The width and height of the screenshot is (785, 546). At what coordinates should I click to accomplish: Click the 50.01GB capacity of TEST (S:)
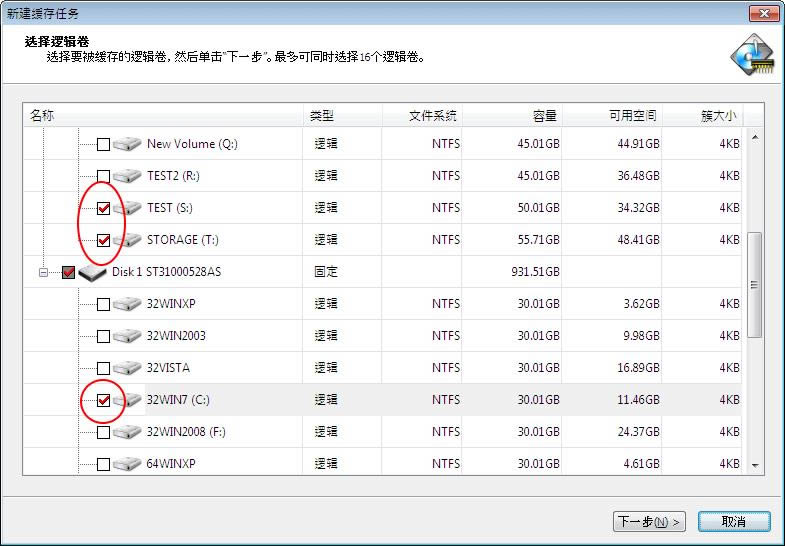click(x=538, y=208)
